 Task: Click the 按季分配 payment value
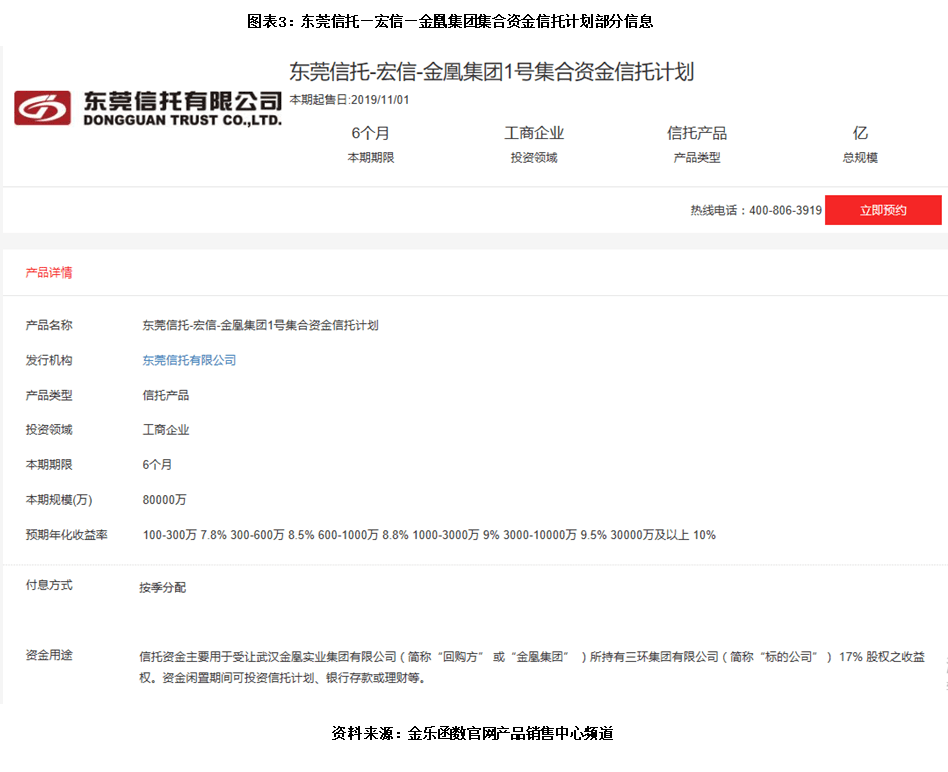pyautogui.click(x=163, y=588)
